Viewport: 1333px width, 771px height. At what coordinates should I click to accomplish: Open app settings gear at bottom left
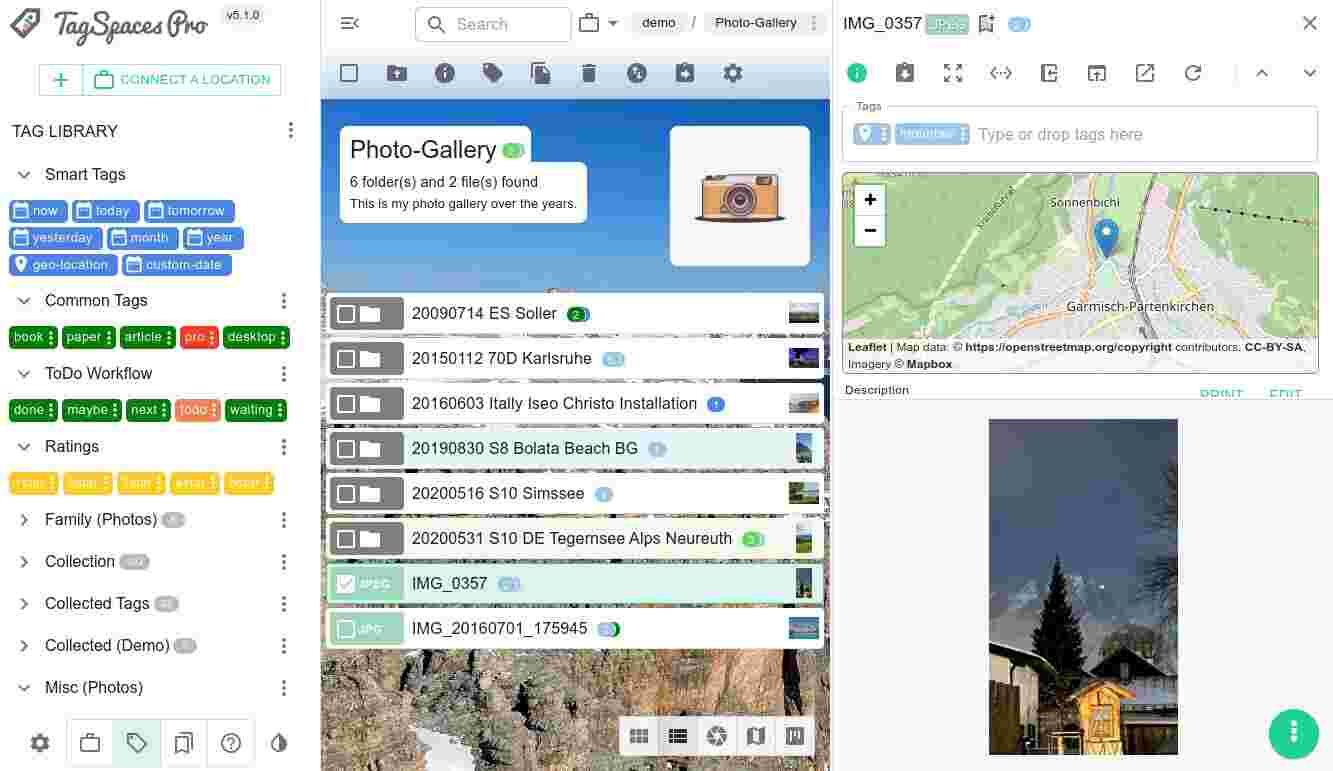pyautogui.click(x=40, y=743)
